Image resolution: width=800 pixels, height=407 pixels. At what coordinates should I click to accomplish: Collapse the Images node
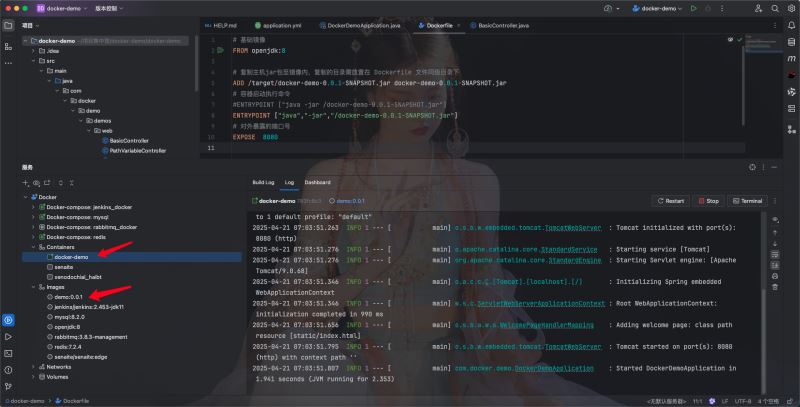(34, 287)
